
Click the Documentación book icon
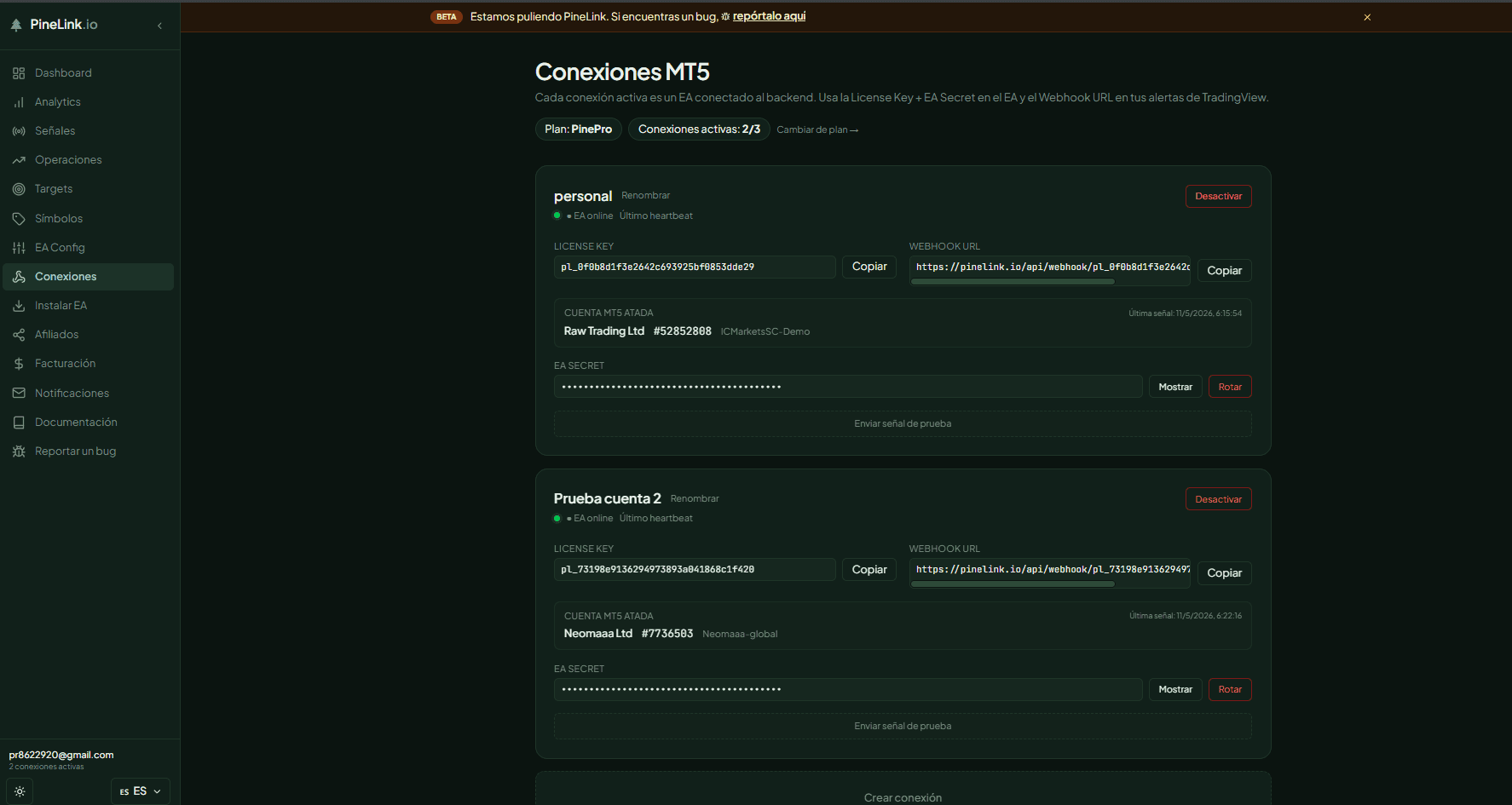click(19, 423)
